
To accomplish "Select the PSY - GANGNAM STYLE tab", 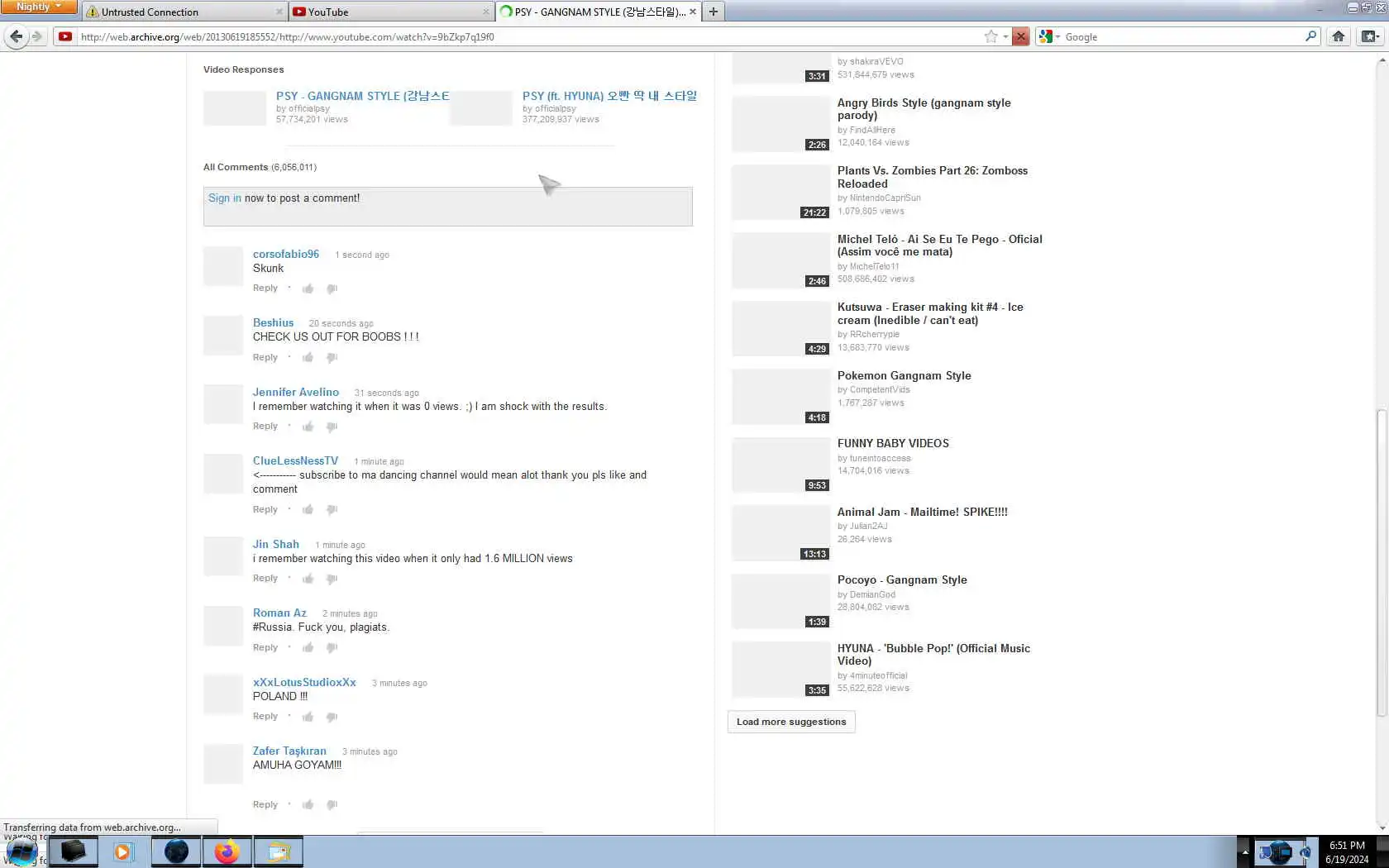I will coord(599,12).
